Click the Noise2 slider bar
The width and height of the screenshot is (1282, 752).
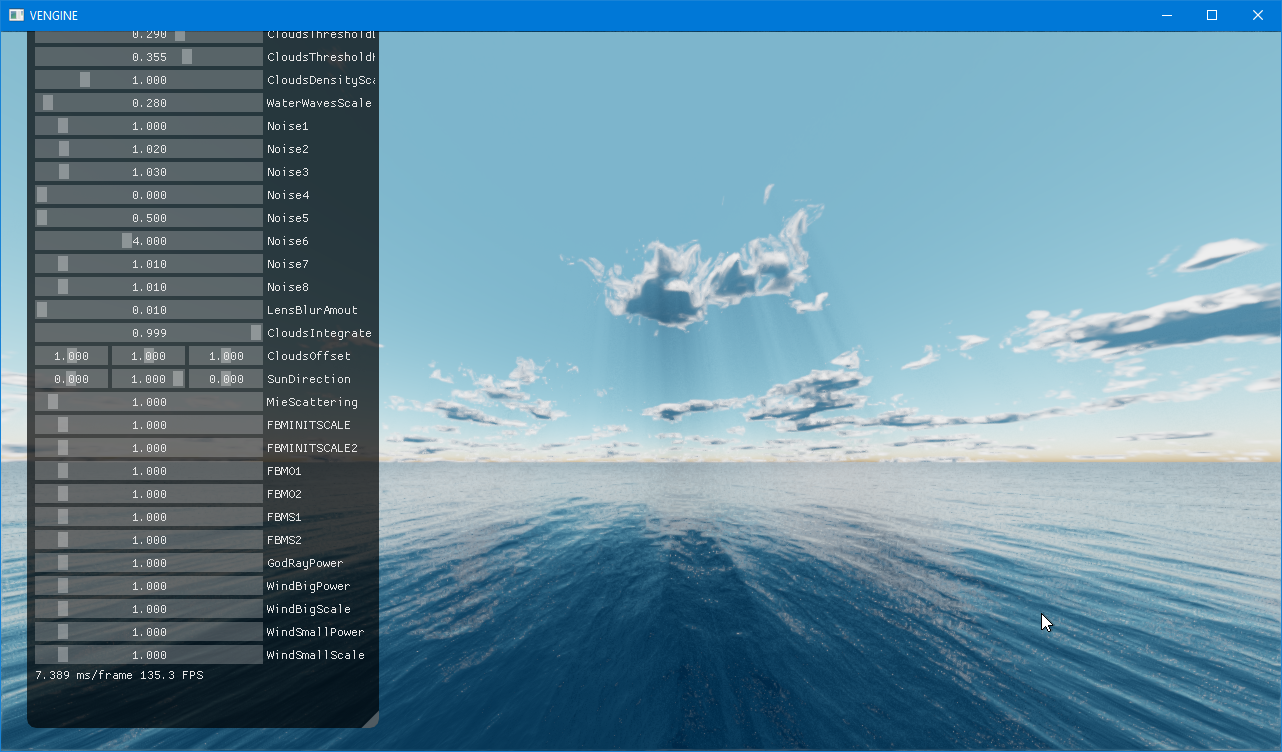[x=148, y=149]
